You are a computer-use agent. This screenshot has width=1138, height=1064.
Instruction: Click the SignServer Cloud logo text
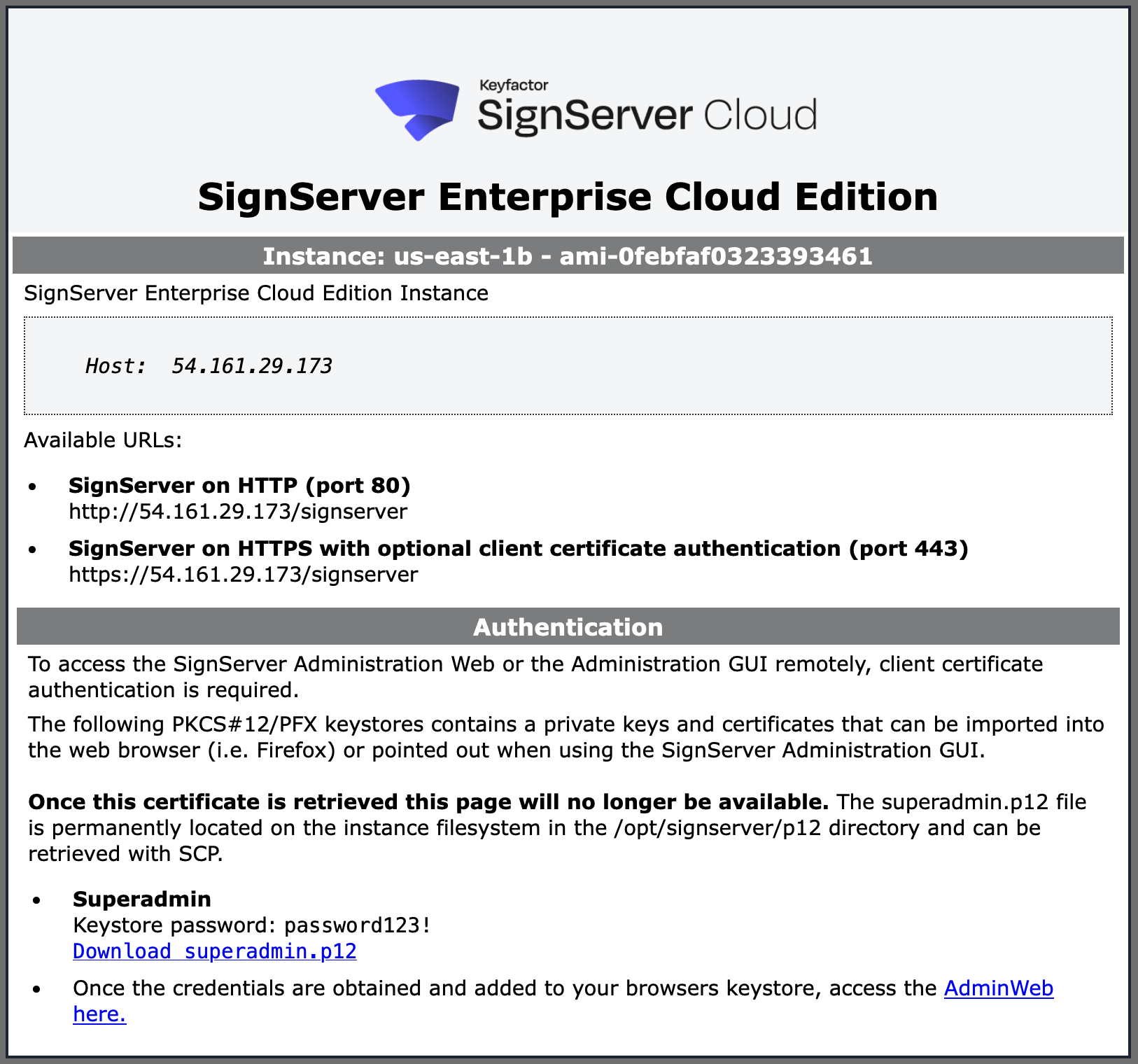tap(647, 115)
